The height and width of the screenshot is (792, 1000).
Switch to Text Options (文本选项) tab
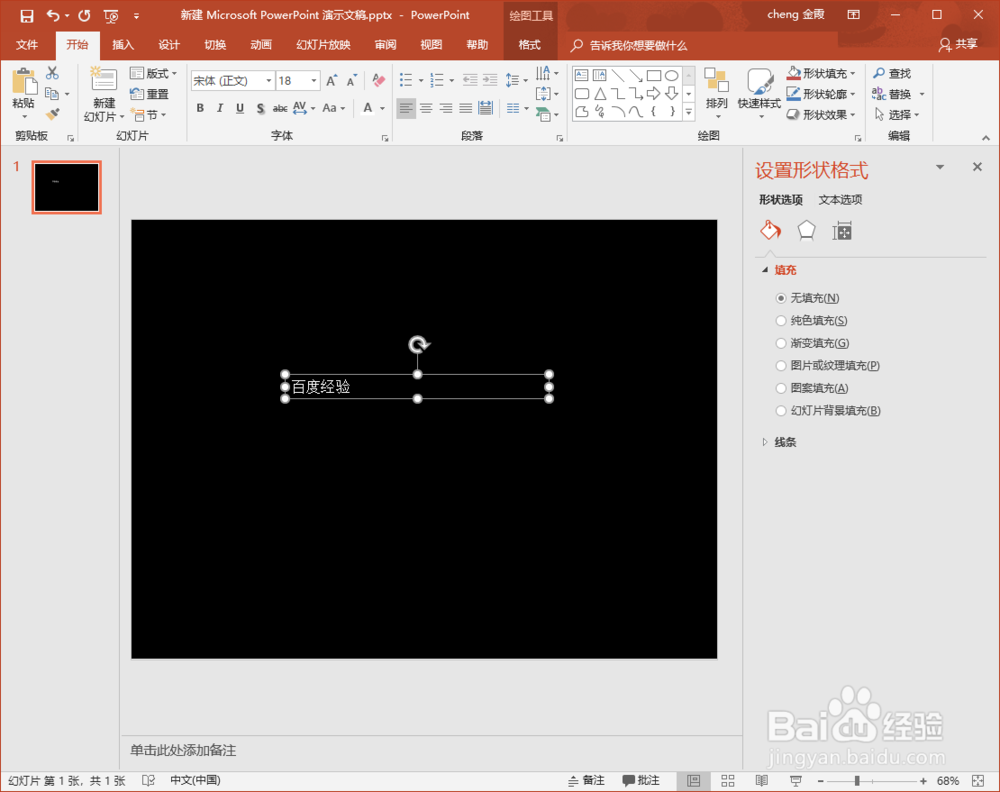click(841, 200)
